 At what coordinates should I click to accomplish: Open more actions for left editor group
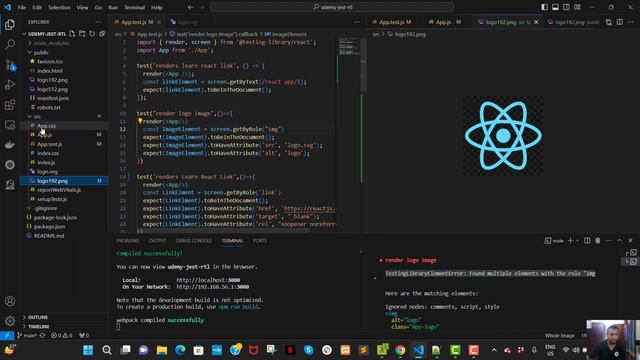357,22
